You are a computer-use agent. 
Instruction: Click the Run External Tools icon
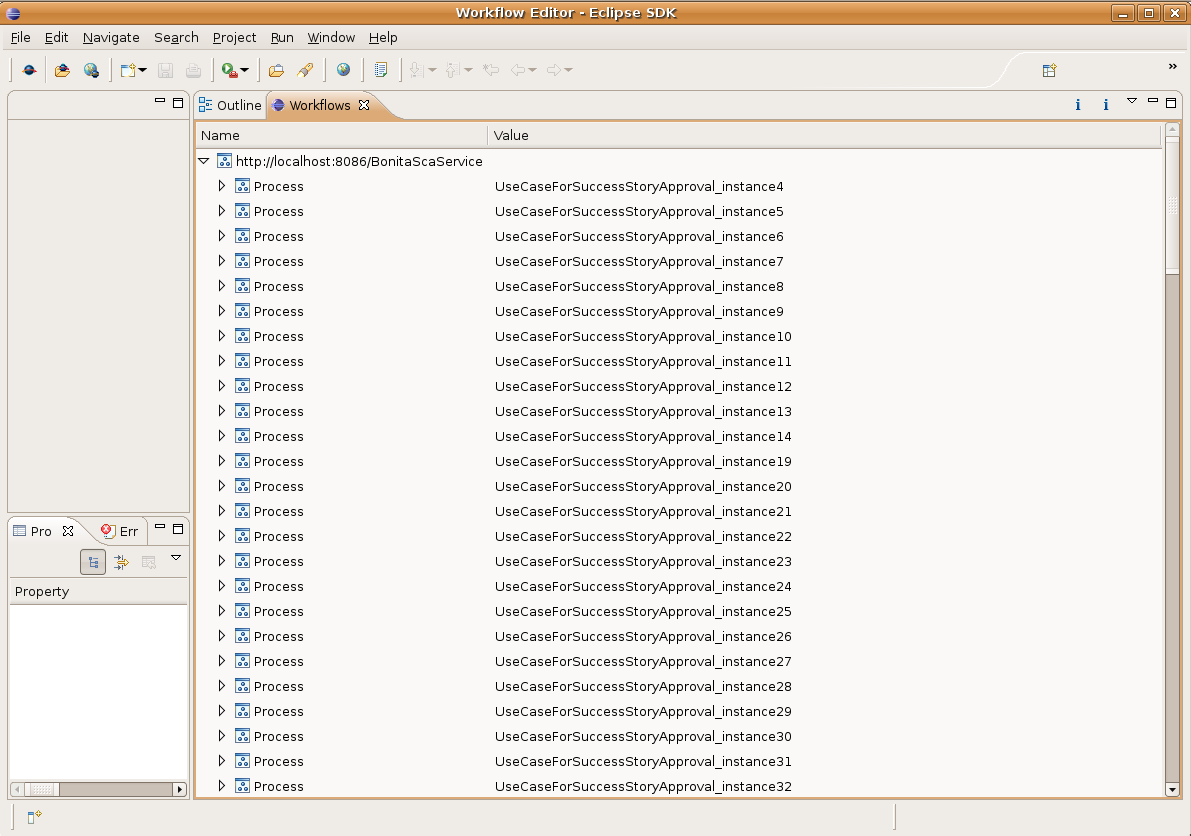coord(229,70)
